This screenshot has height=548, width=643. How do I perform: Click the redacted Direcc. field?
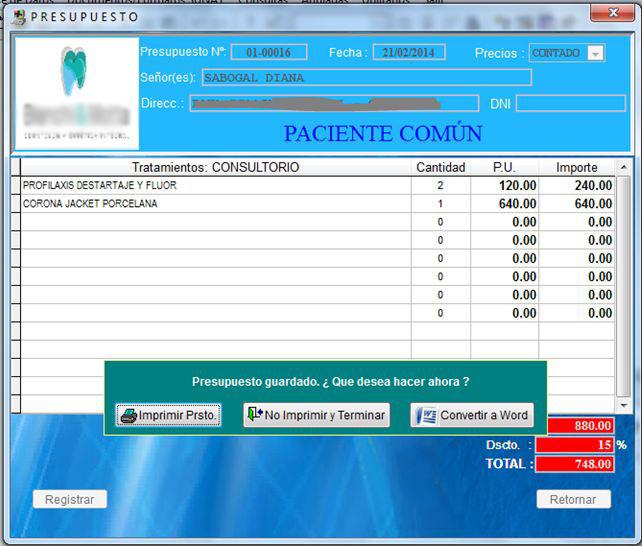334,103
